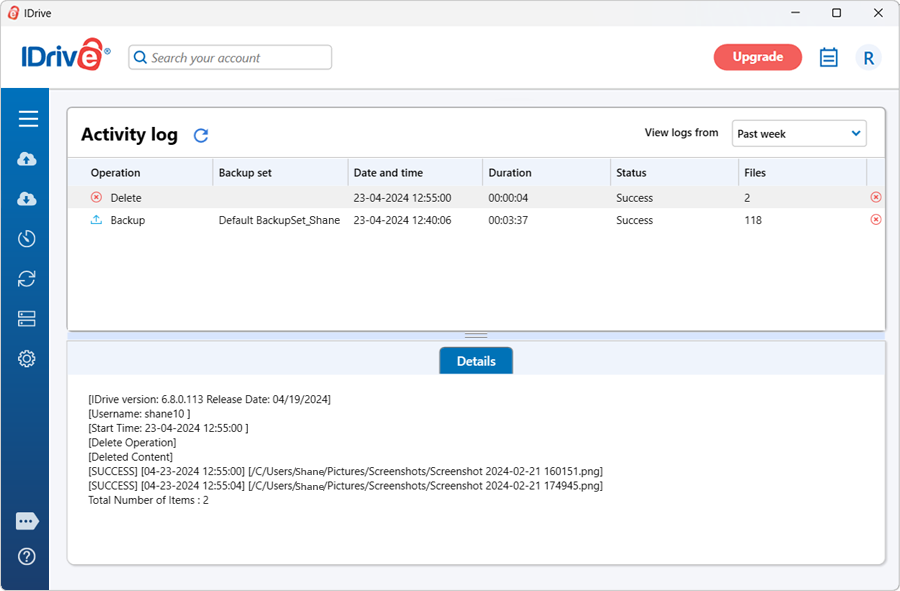Open the Backup cloud upload icon
900x591 pixels.
click(27, 159)
